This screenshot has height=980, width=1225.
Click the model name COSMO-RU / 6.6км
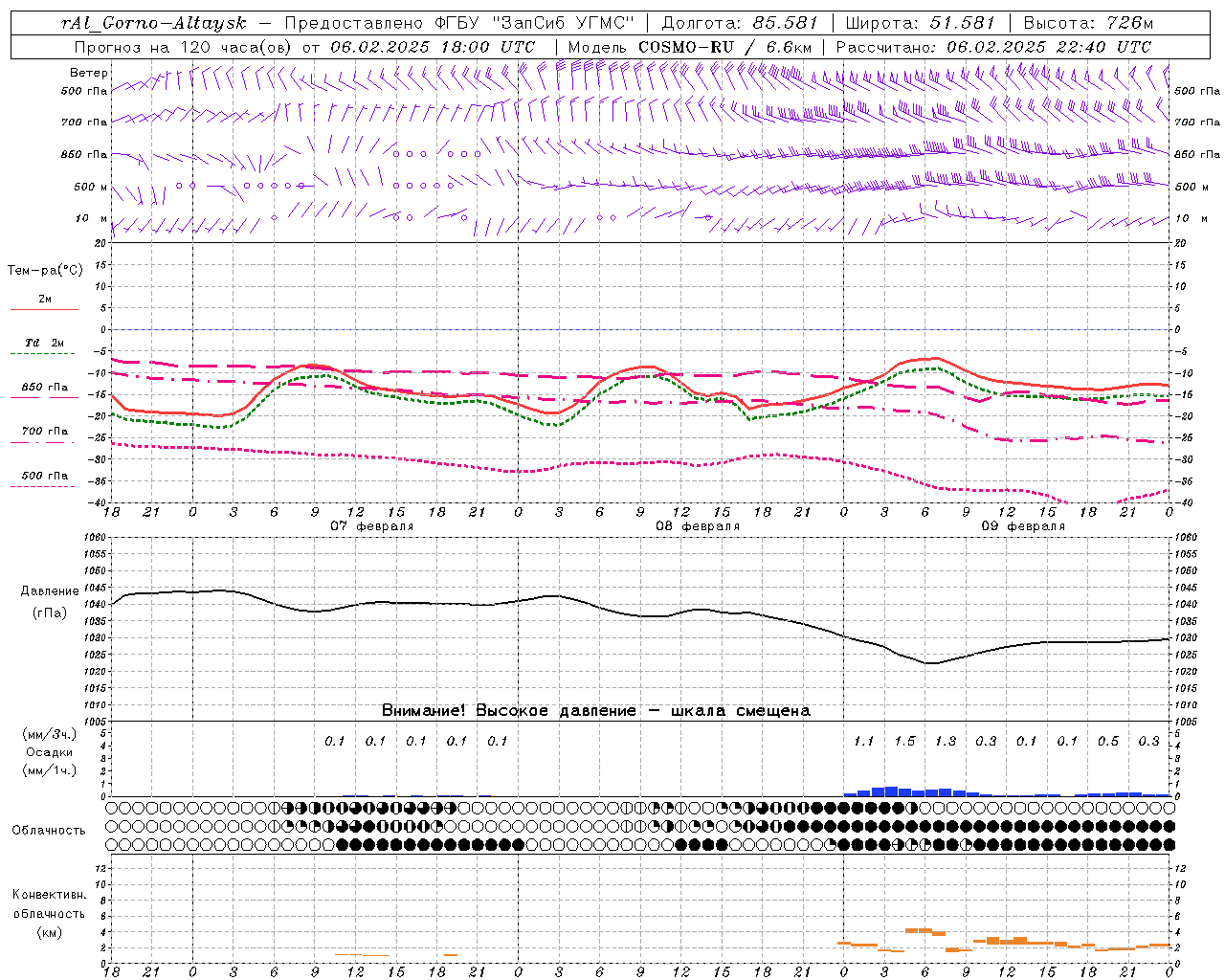click(x=724, y=47)
